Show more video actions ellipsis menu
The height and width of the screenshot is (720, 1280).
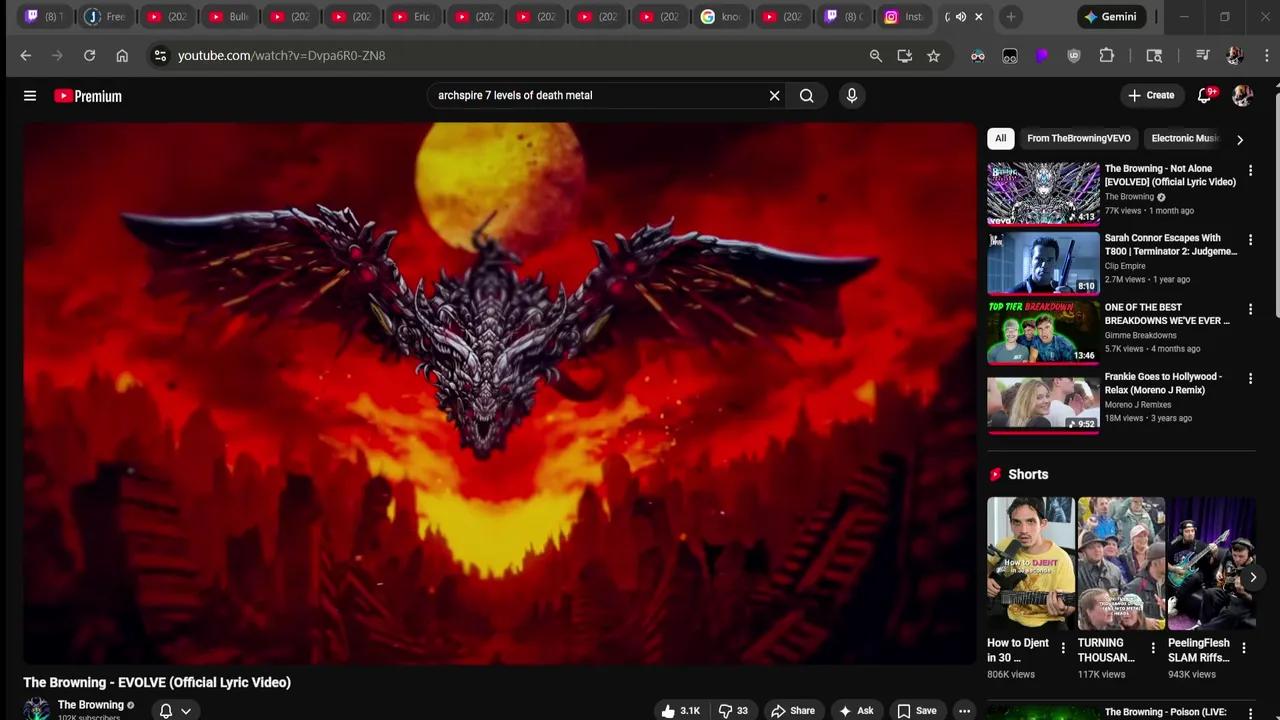964,711
